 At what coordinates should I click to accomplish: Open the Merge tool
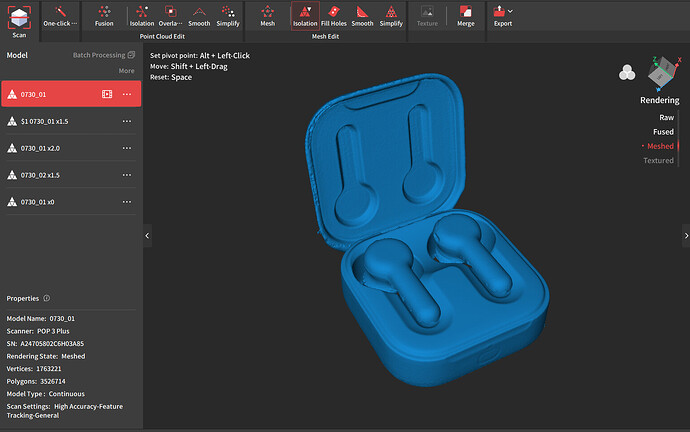point(466,16)
